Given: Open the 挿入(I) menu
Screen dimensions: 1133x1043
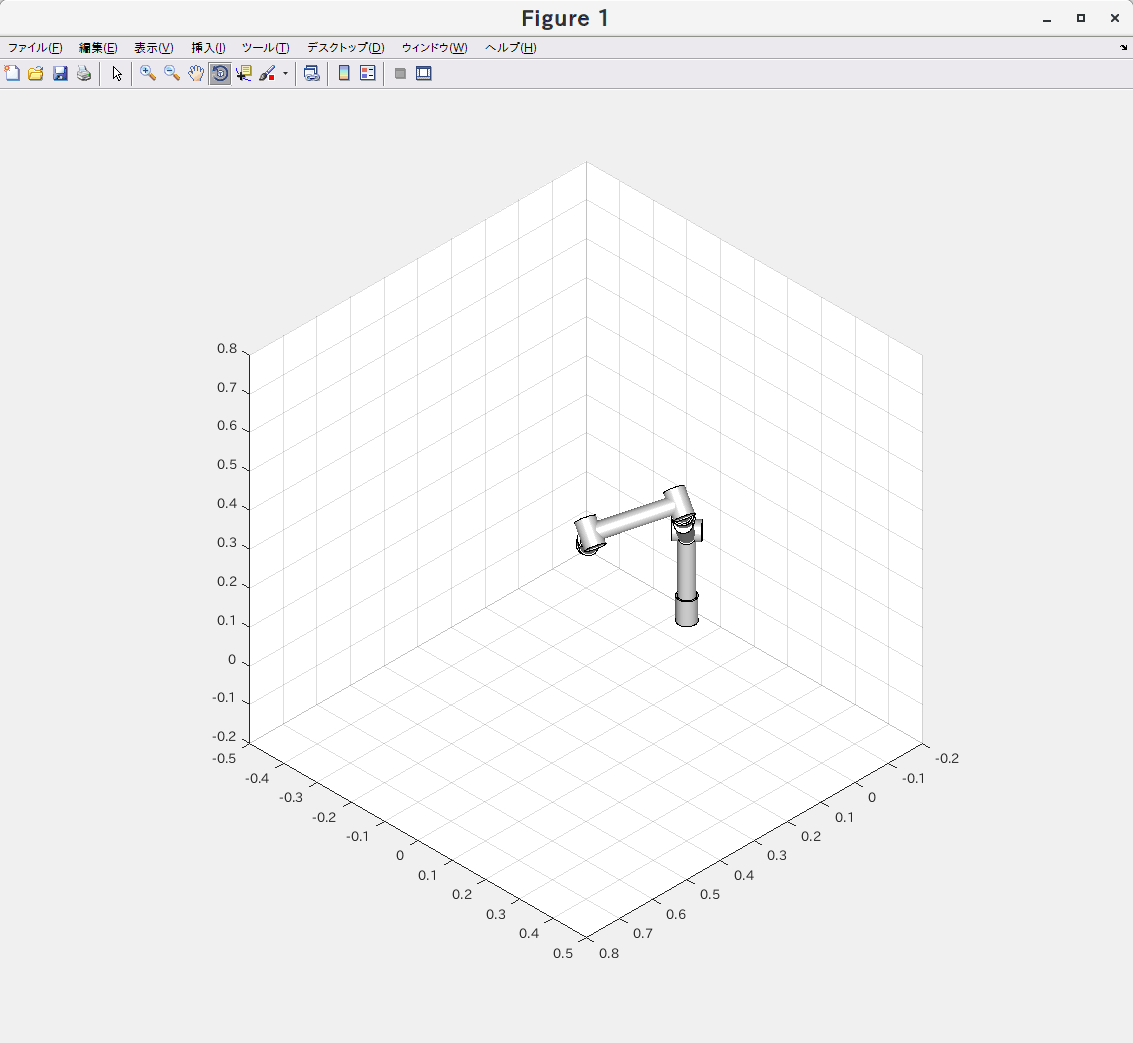Looking at the screenshot, I should tap(208, 48).
